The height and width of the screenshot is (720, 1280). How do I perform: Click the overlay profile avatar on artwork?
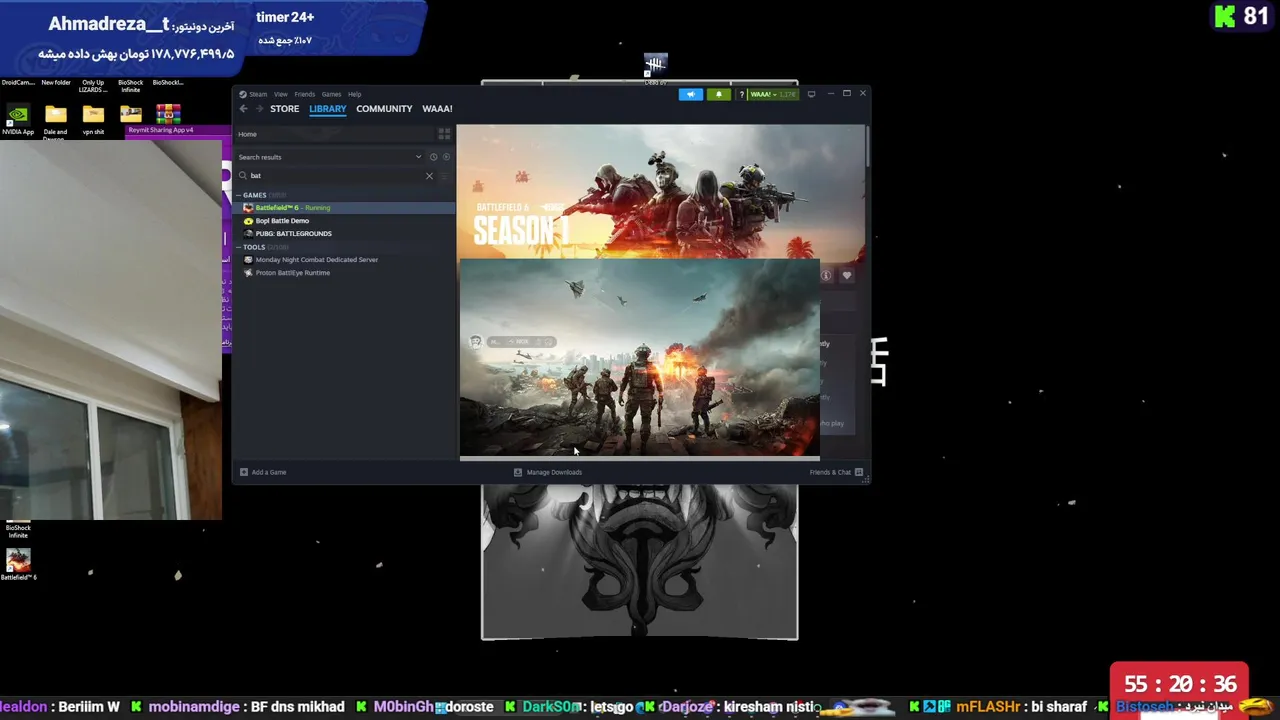[x=476, y=342]
